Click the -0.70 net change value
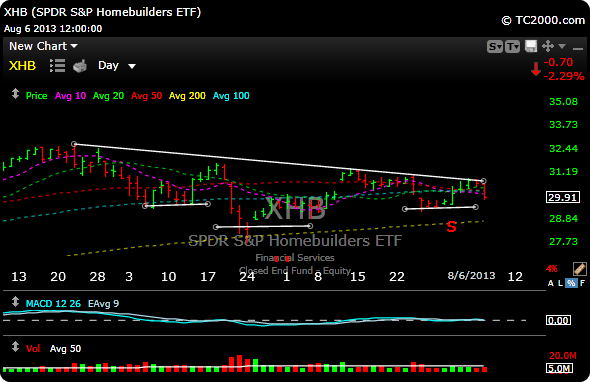 [558, 62]
